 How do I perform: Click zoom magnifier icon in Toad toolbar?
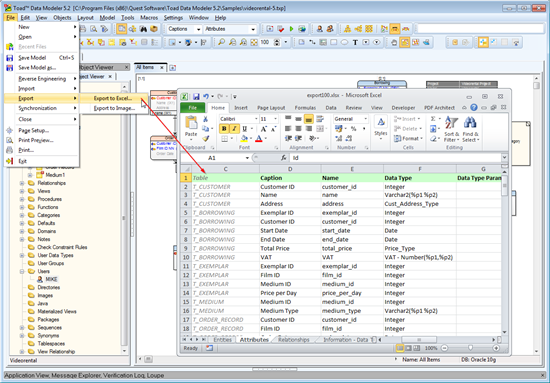pos(221,42)
